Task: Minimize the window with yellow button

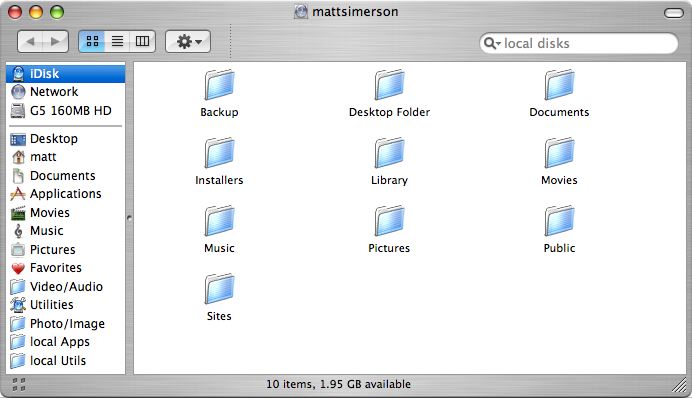Action: coord(36,12)
